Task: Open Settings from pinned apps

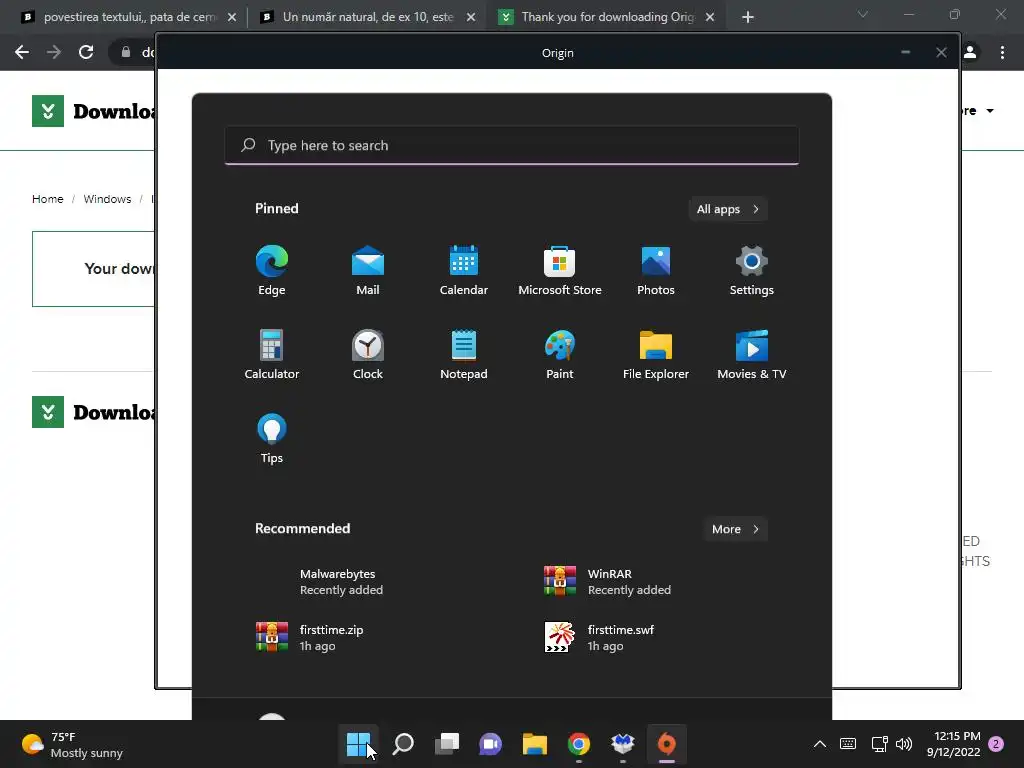Action: click(x=752, y=271)
